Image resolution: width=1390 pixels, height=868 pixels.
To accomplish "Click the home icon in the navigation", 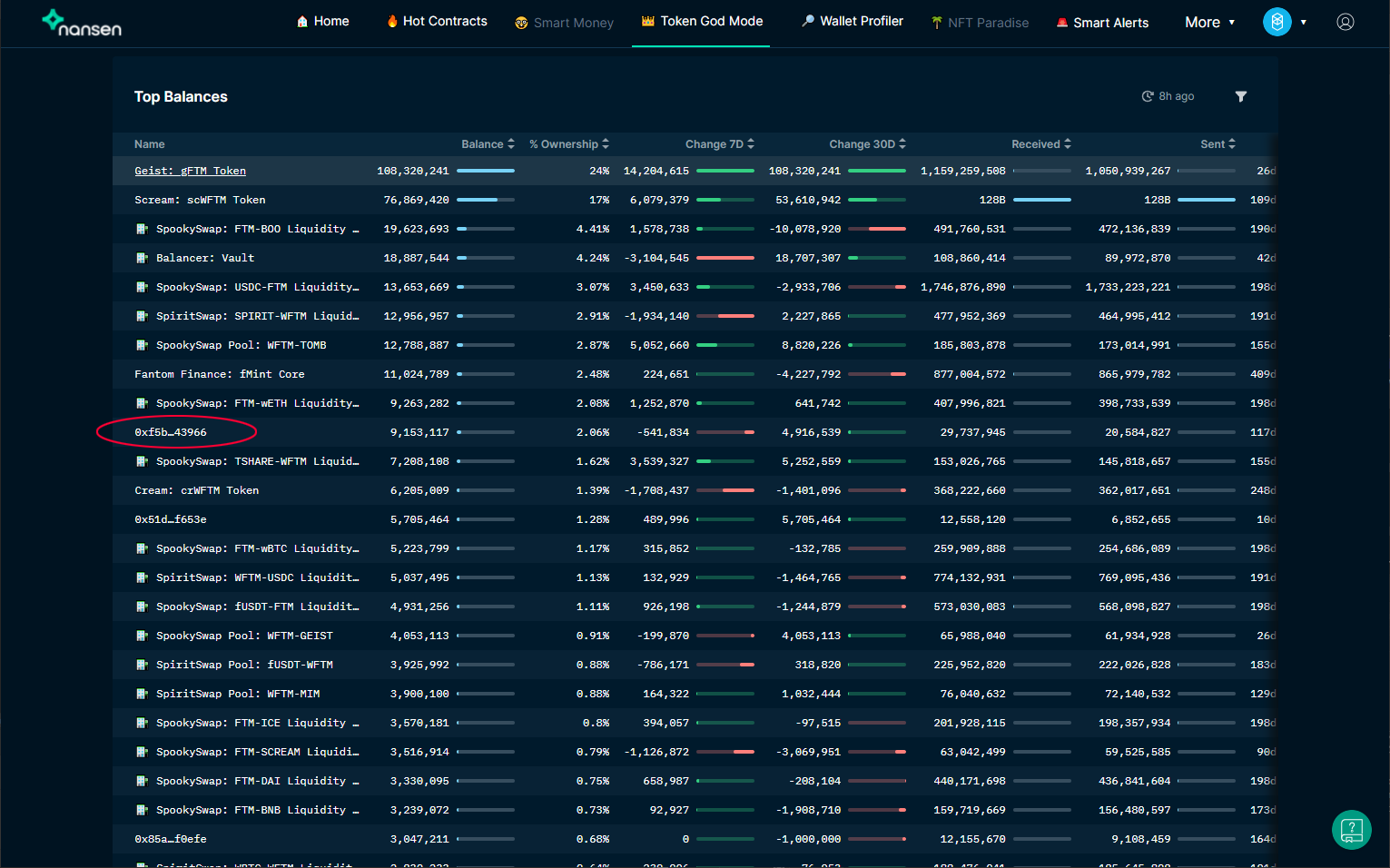I will click(302, 21).
